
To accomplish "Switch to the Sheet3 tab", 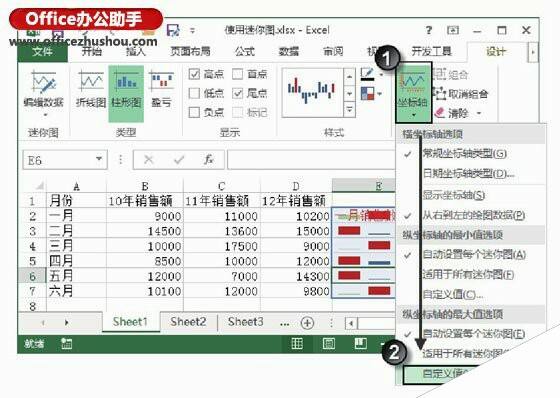I will click(245, 322).
